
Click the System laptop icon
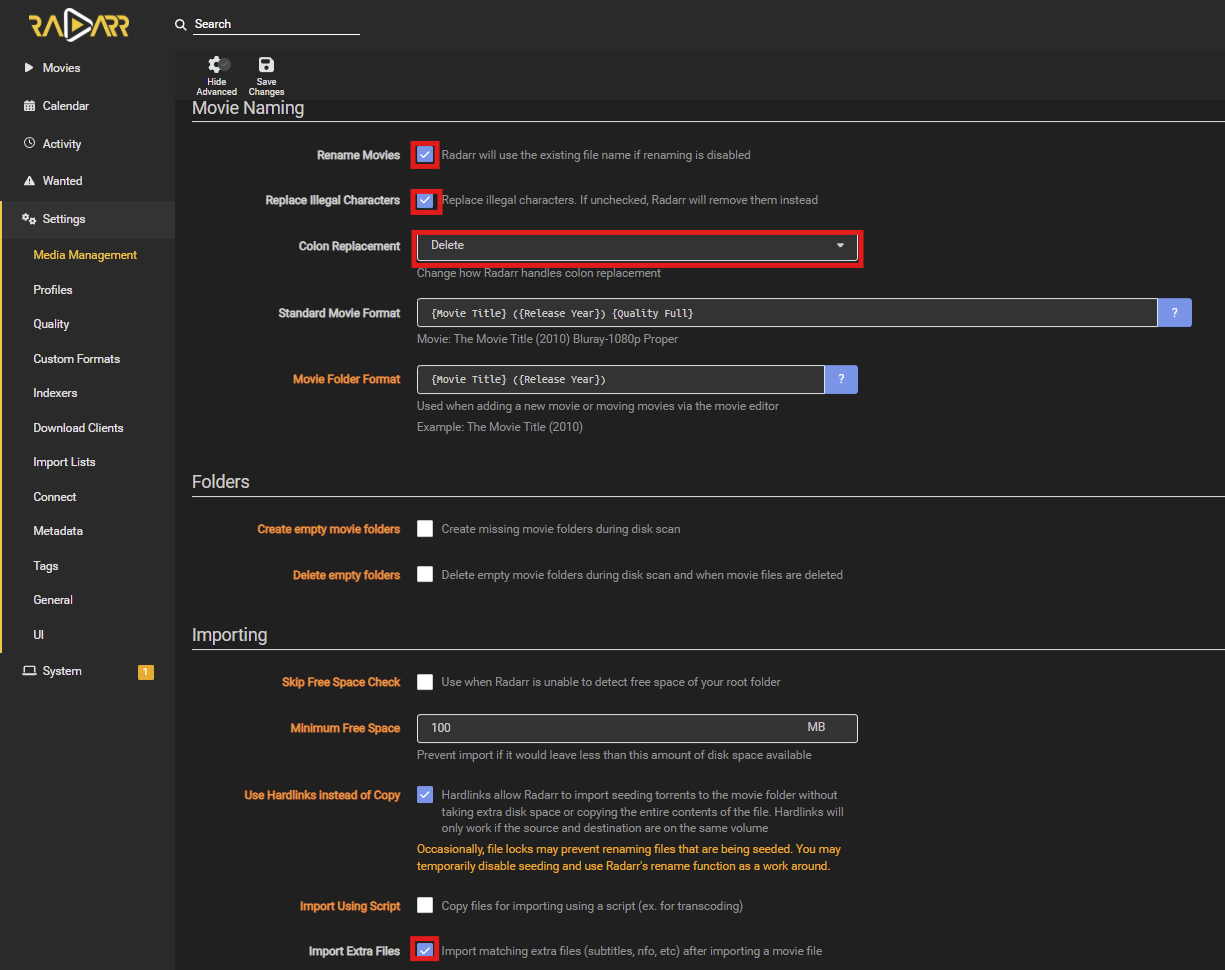point(29,671)
